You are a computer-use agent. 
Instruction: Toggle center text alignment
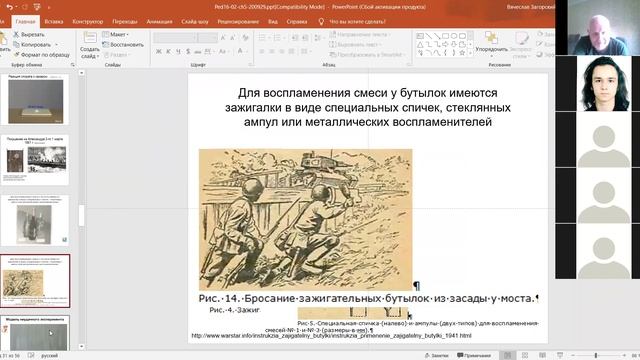pos(272,51)
